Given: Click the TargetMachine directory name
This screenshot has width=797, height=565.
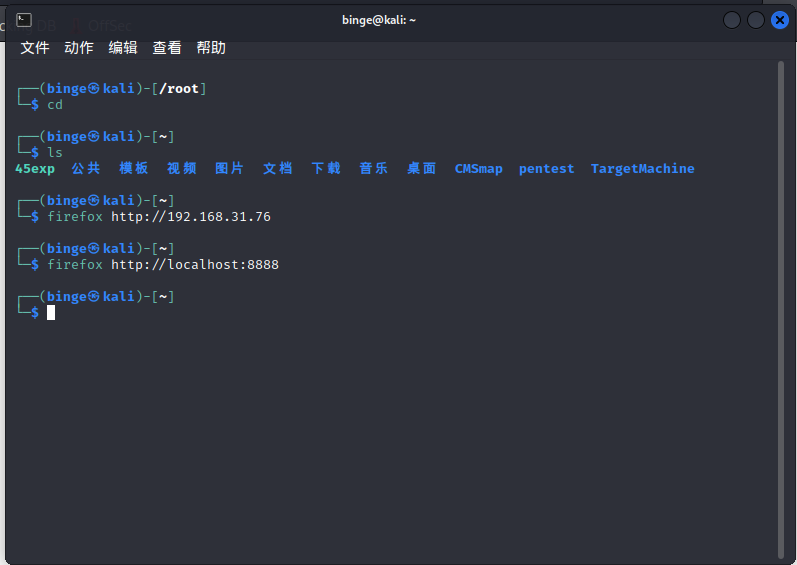Looking at the screenshot, I should coord(642,169).
